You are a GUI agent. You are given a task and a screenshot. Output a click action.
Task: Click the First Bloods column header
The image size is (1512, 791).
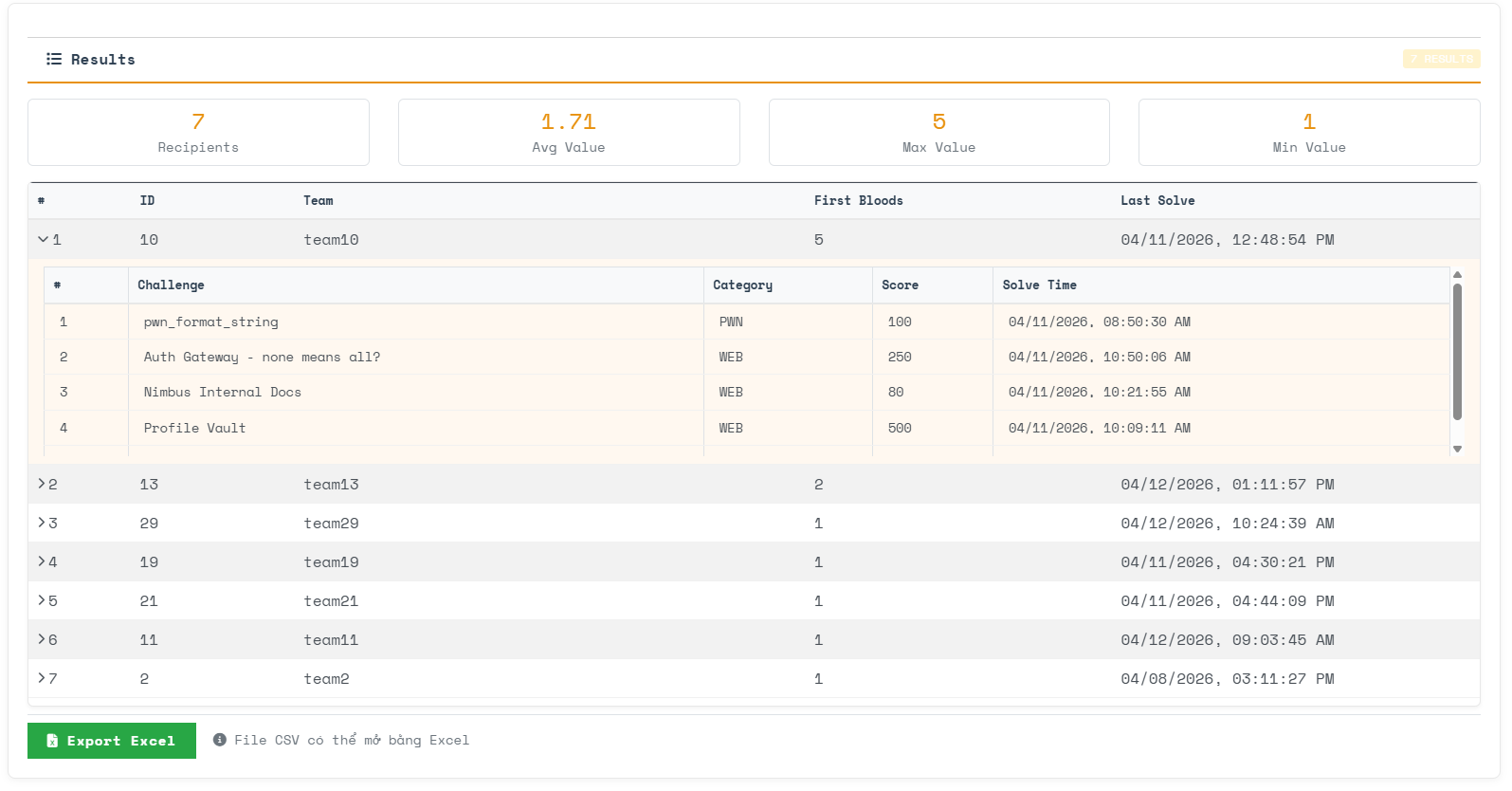pos(859,200)
